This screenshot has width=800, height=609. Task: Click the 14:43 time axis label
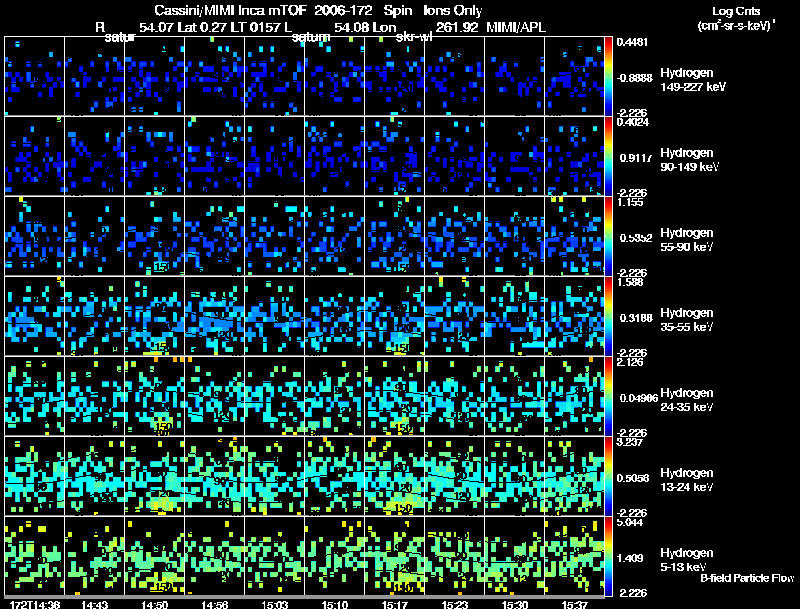95,604
